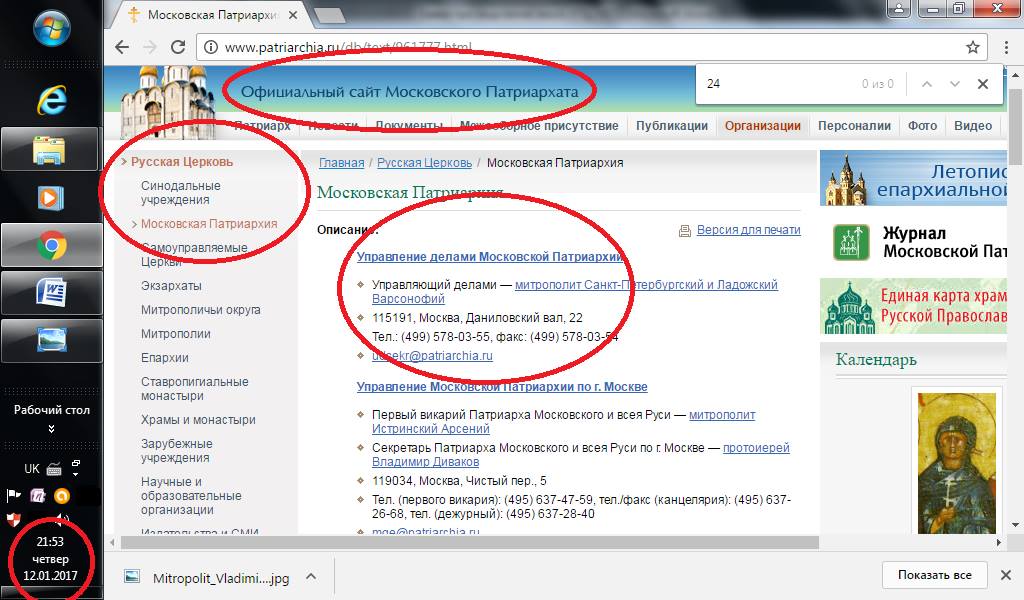Open Microsoft Word from the taskbar

pos(52,293)
